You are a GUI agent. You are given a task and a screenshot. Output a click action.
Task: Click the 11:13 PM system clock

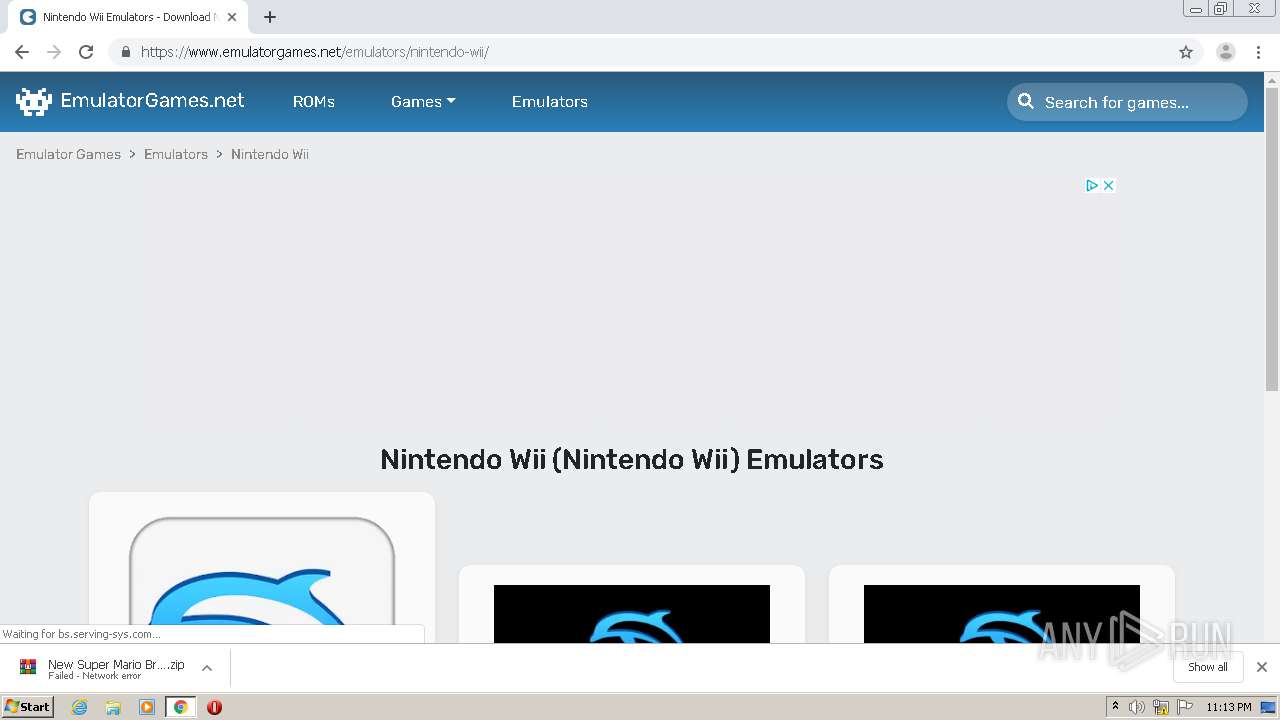coord(1229,707)
